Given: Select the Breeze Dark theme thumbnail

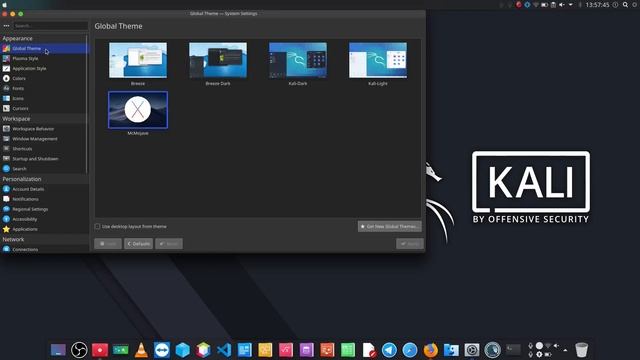Looking at the screenshot, I should 218,60.
